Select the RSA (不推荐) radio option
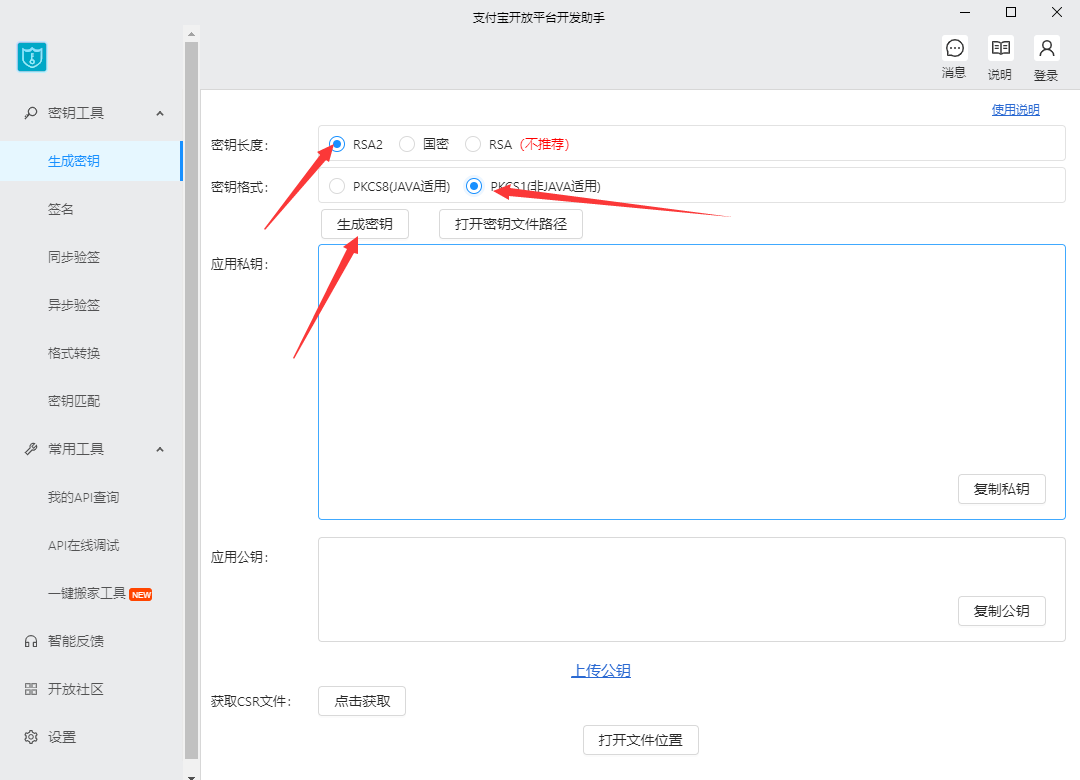 [x=472, y=144]
